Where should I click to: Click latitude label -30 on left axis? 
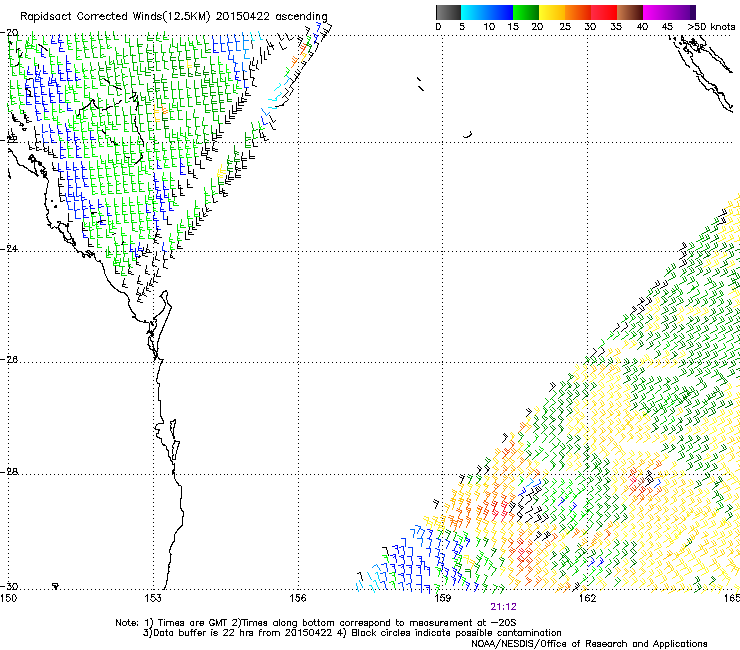(x=9, y=587)
